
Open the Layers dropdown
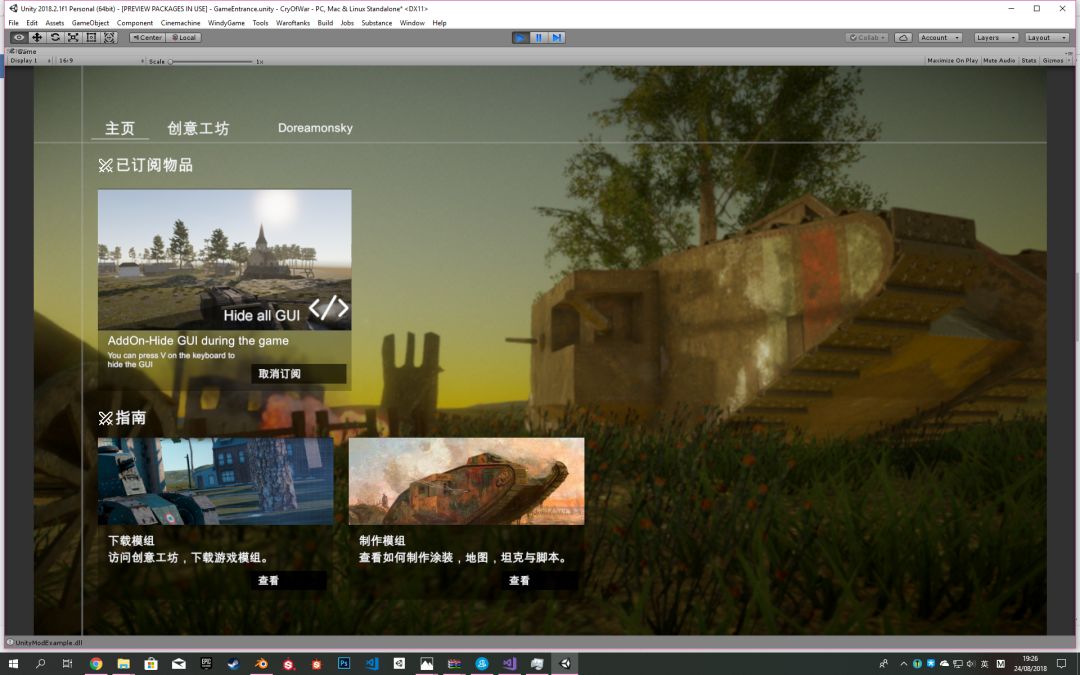(x=996, y=37)
